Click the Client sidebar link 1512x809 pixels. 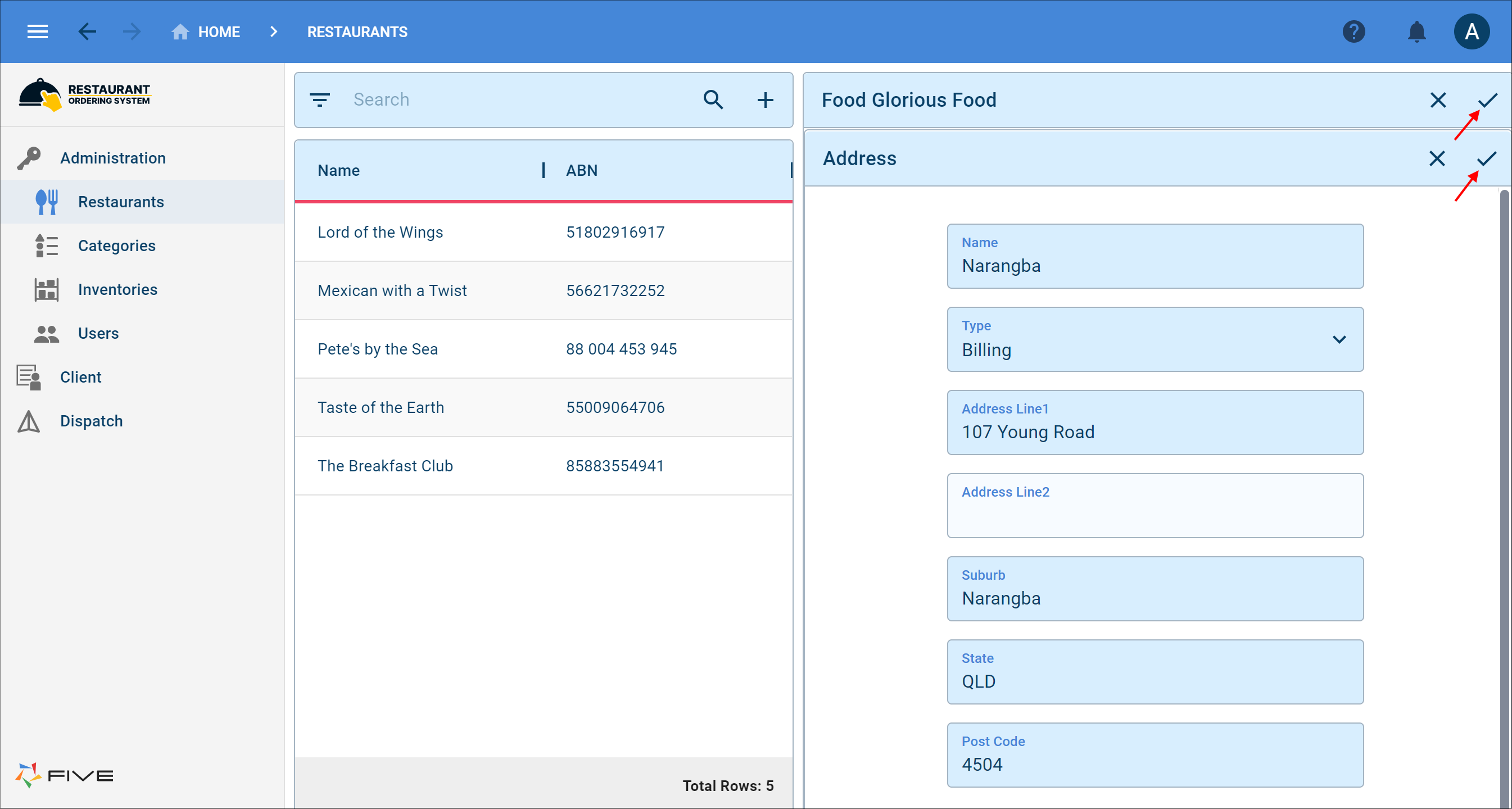click(79, 377)
